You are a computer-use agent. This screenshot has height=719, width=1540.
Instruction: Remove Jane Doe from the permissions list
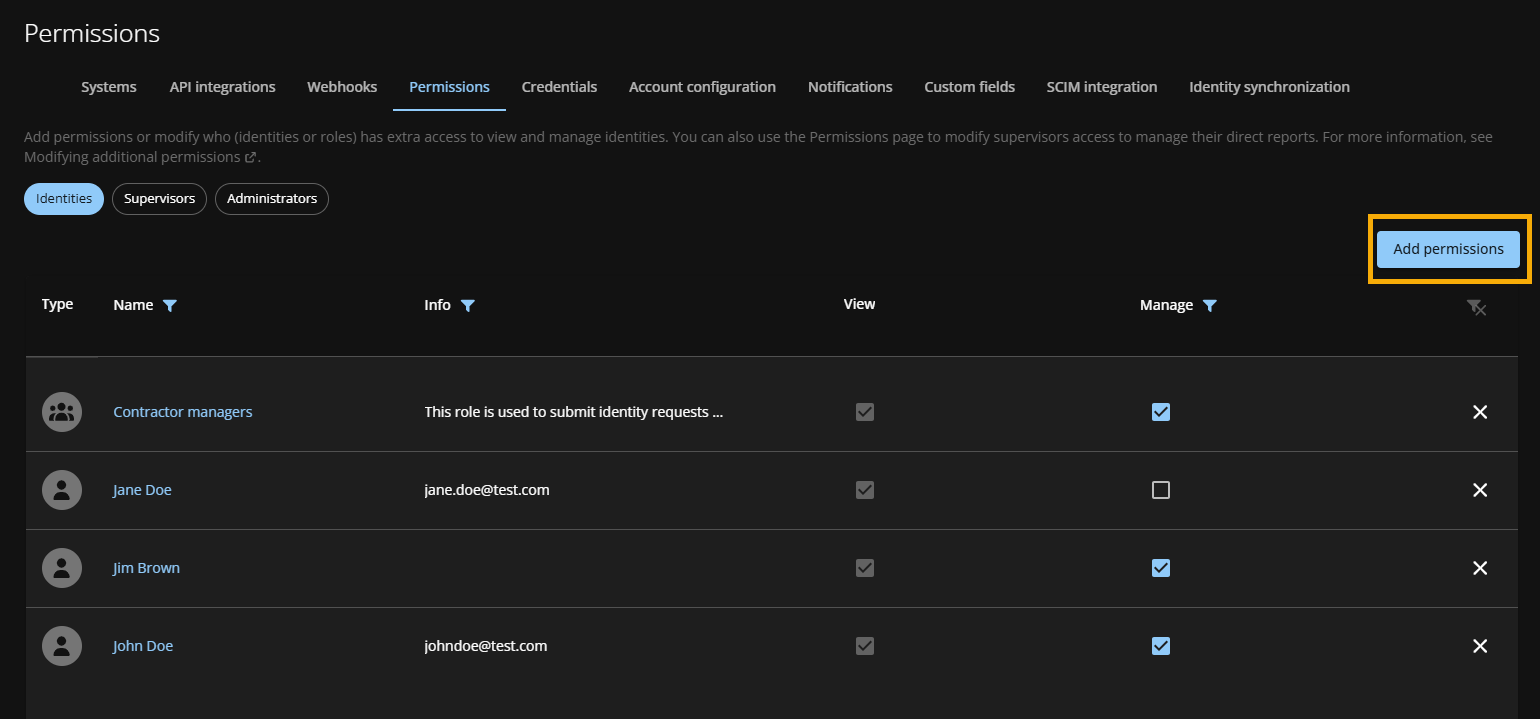[1480, 490]
